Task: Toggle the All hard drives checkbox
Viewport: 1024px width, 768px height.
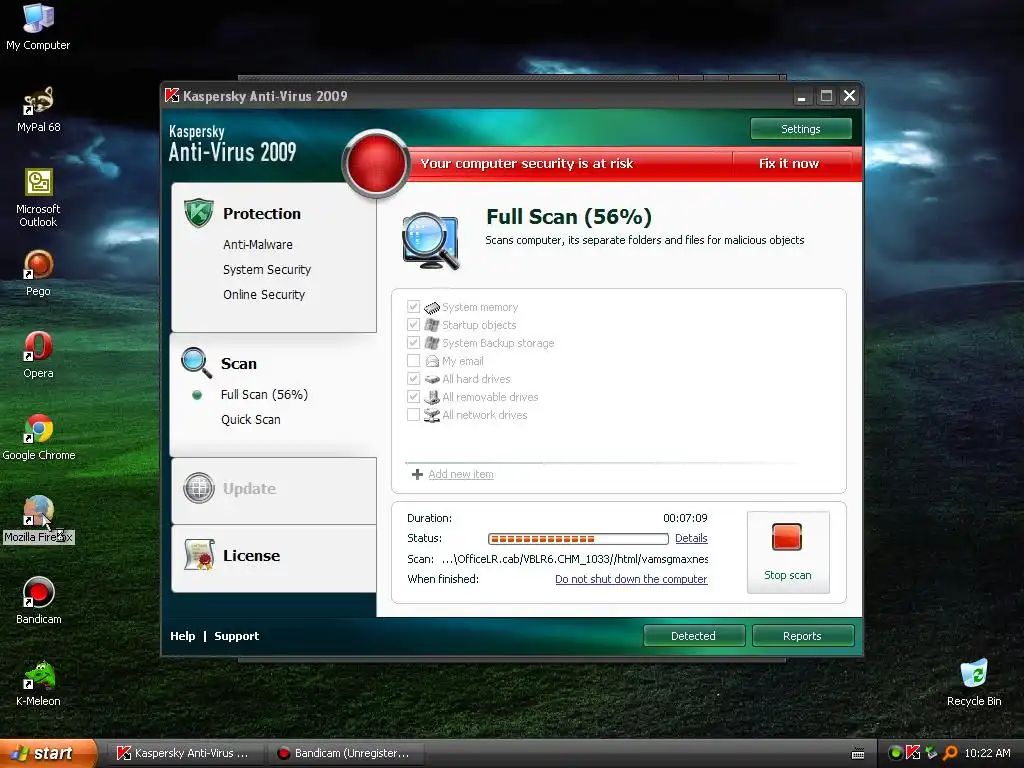Action: pos(413,378)
